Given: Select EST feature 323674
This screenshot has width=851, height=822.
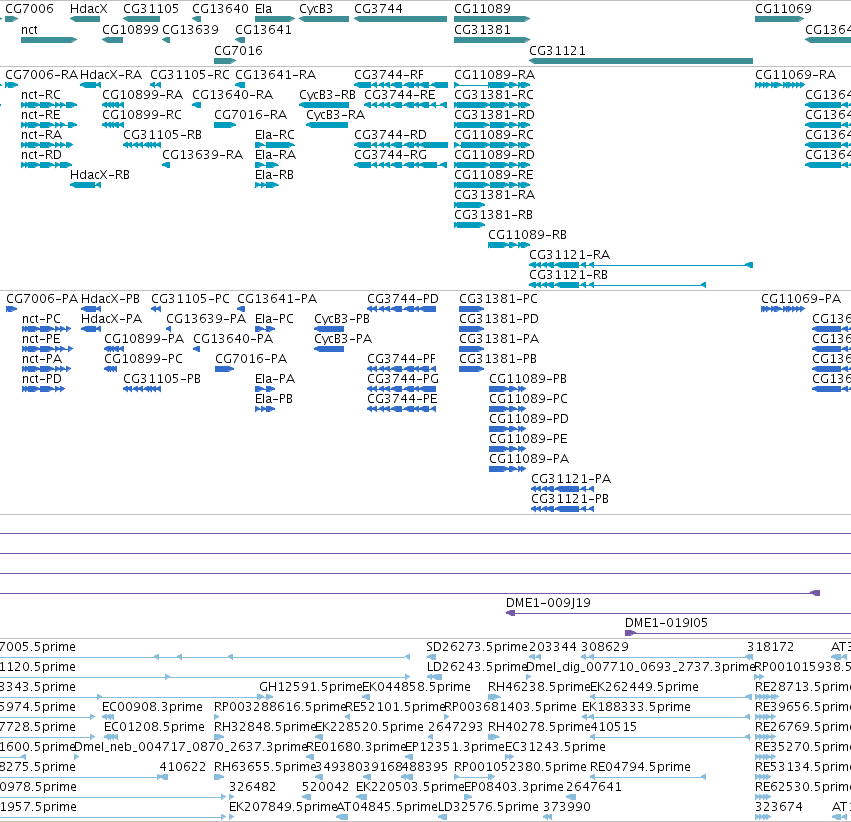Looking at the screenshot, I should click(x=763, y=818).
